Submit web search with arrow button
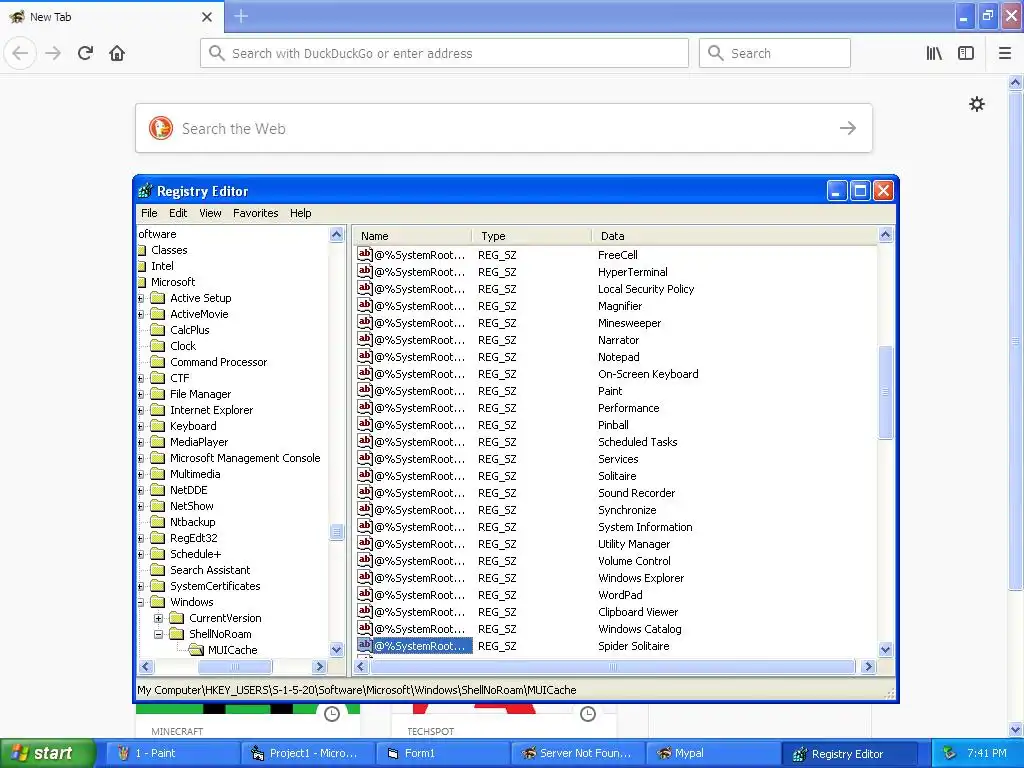 [848, 128]
